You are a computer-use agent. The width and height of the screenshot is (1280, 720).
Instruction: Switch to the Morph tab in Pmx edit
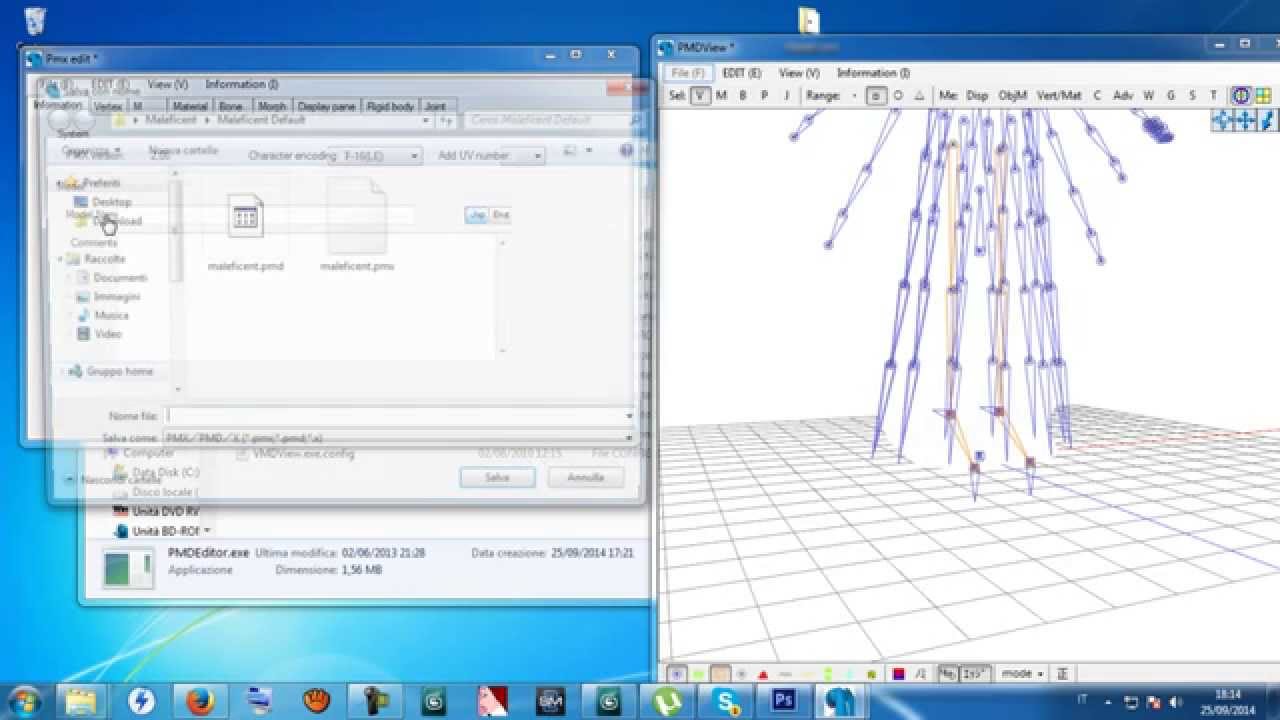coord(272,106)
